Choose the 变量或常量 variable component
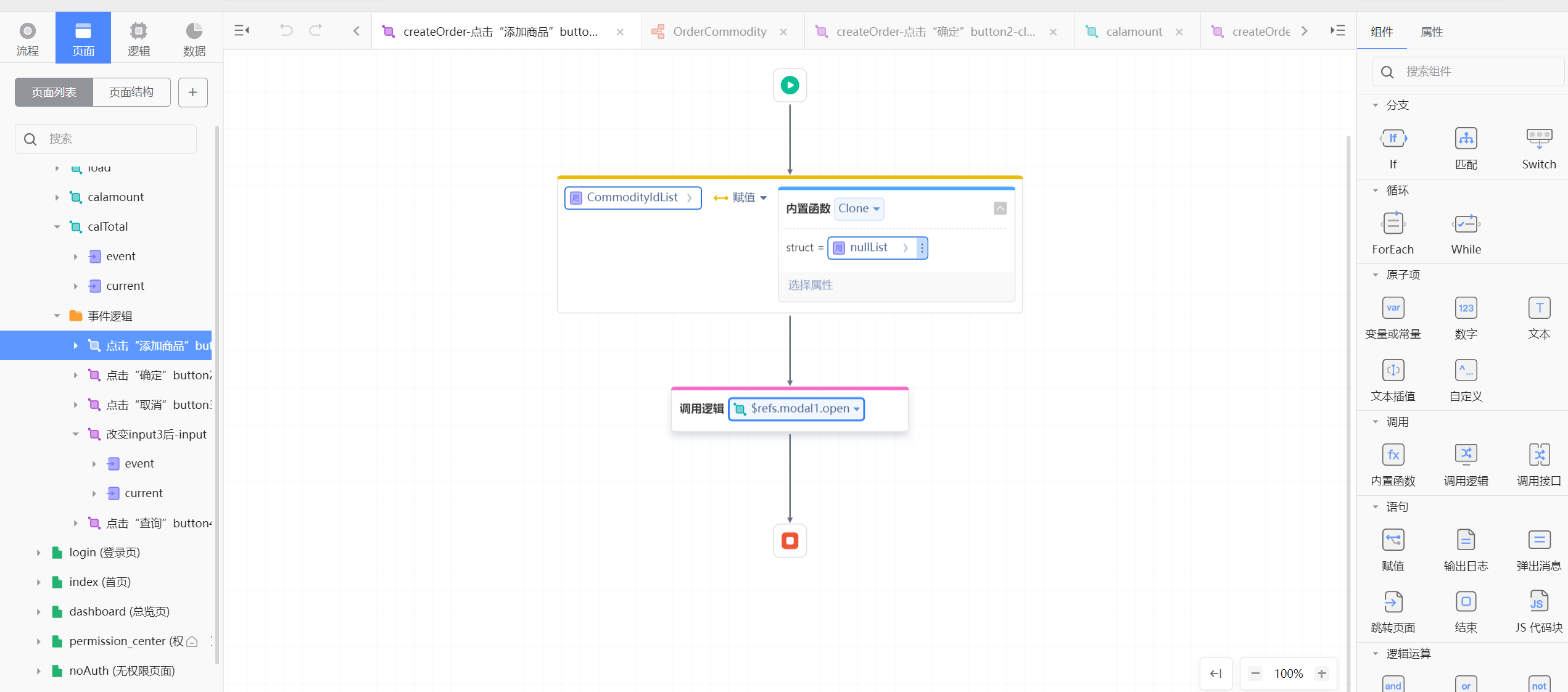1568x692 pixels. 1393,318
